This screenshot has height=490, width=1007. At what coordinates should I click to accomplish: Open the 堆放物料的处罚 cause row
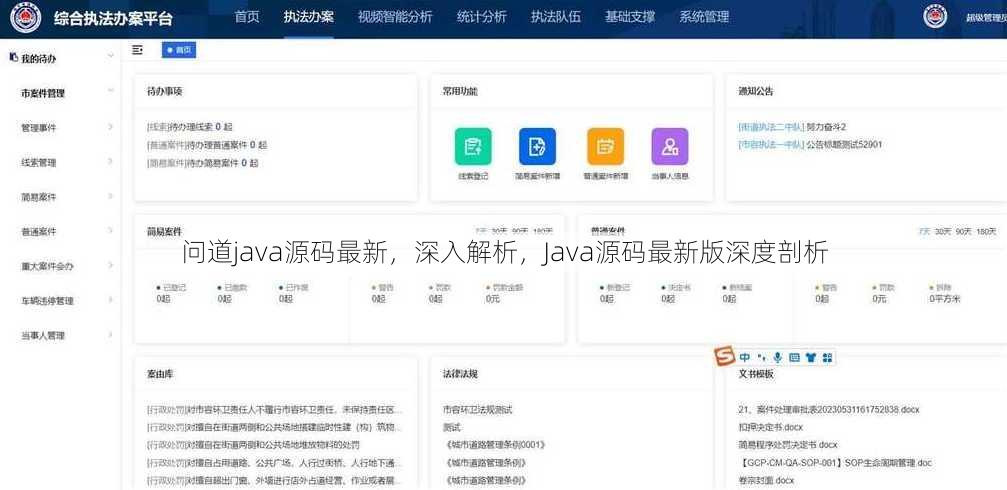253,444
